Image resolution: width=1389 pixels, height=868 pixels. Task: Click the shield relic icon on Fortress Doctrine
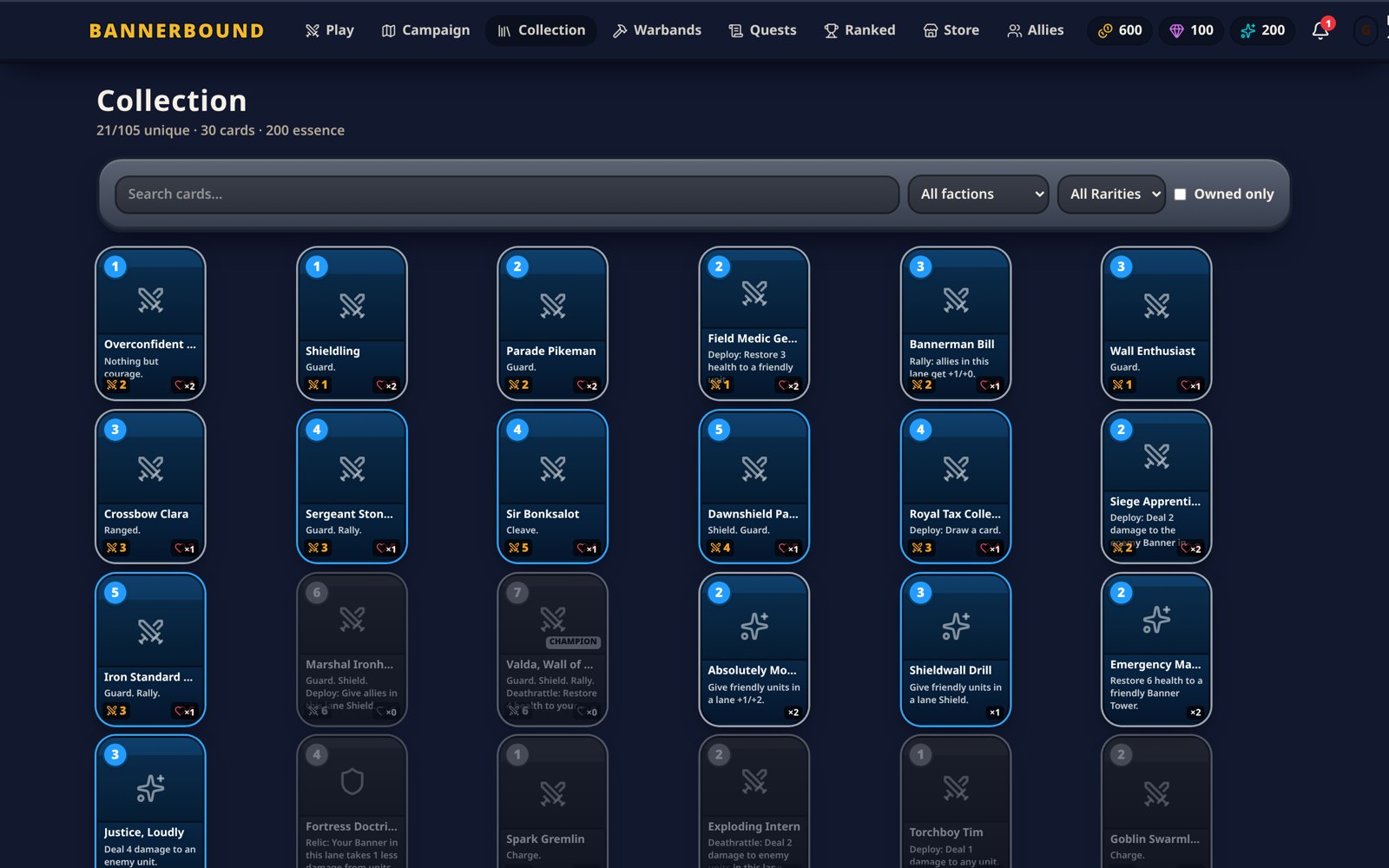point(352,781)
